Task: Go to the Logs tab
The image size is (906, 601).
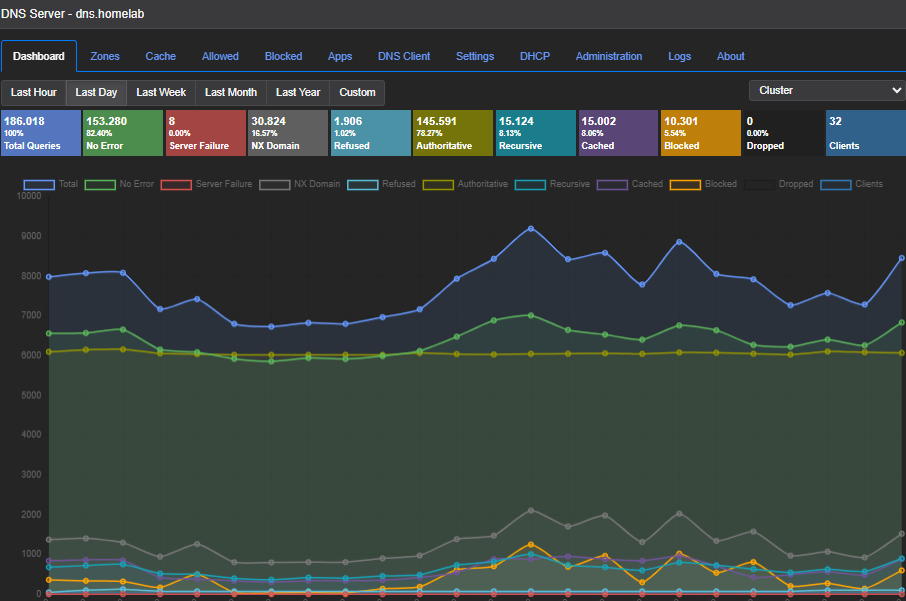Action: coord(680,56)
